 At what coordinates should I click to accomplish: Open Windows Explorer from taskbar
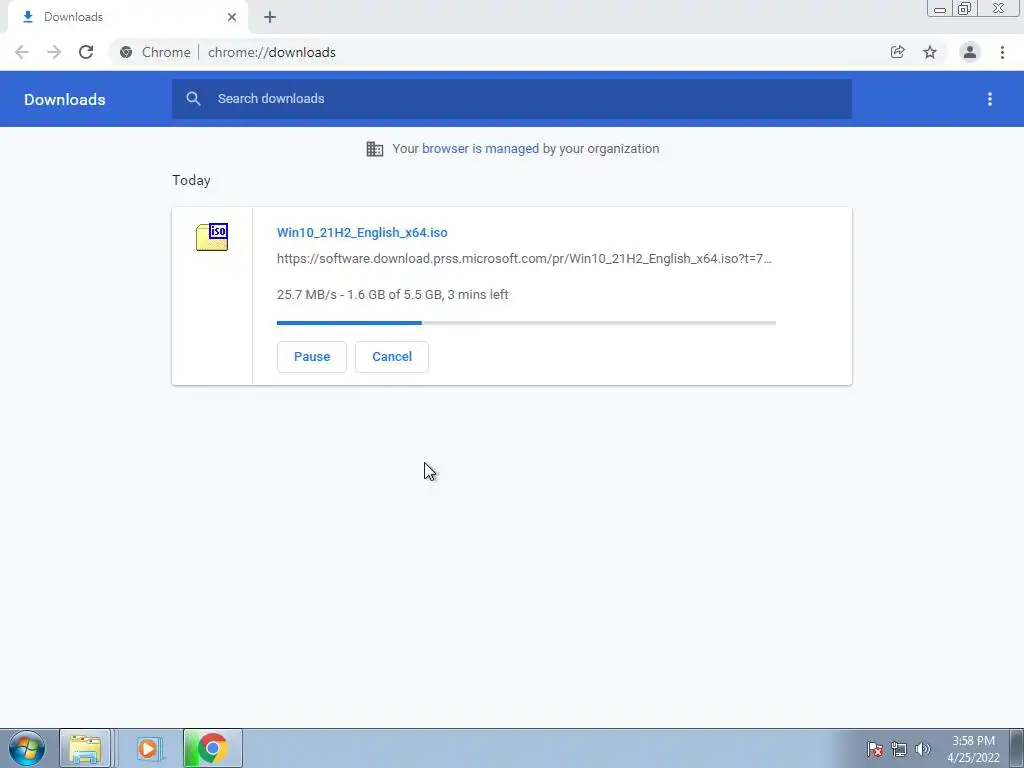click(85, 748)
